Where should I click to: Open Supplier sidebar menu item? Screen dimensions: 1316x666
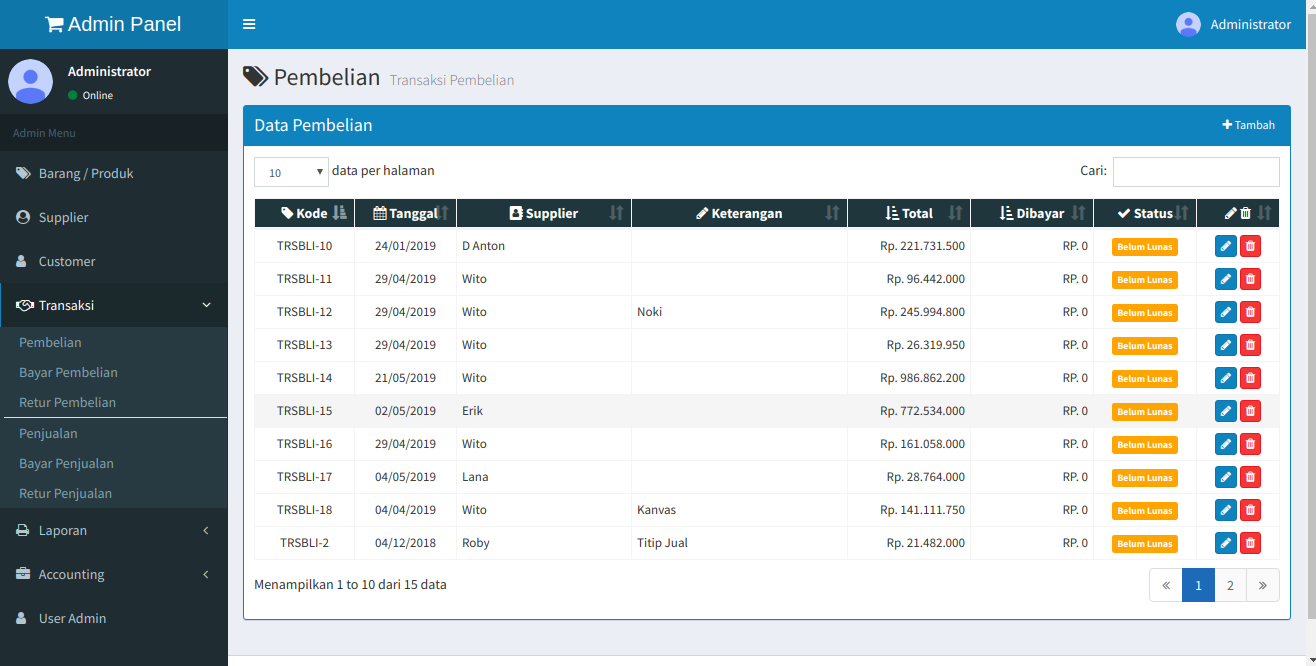(x=114, y=217)
